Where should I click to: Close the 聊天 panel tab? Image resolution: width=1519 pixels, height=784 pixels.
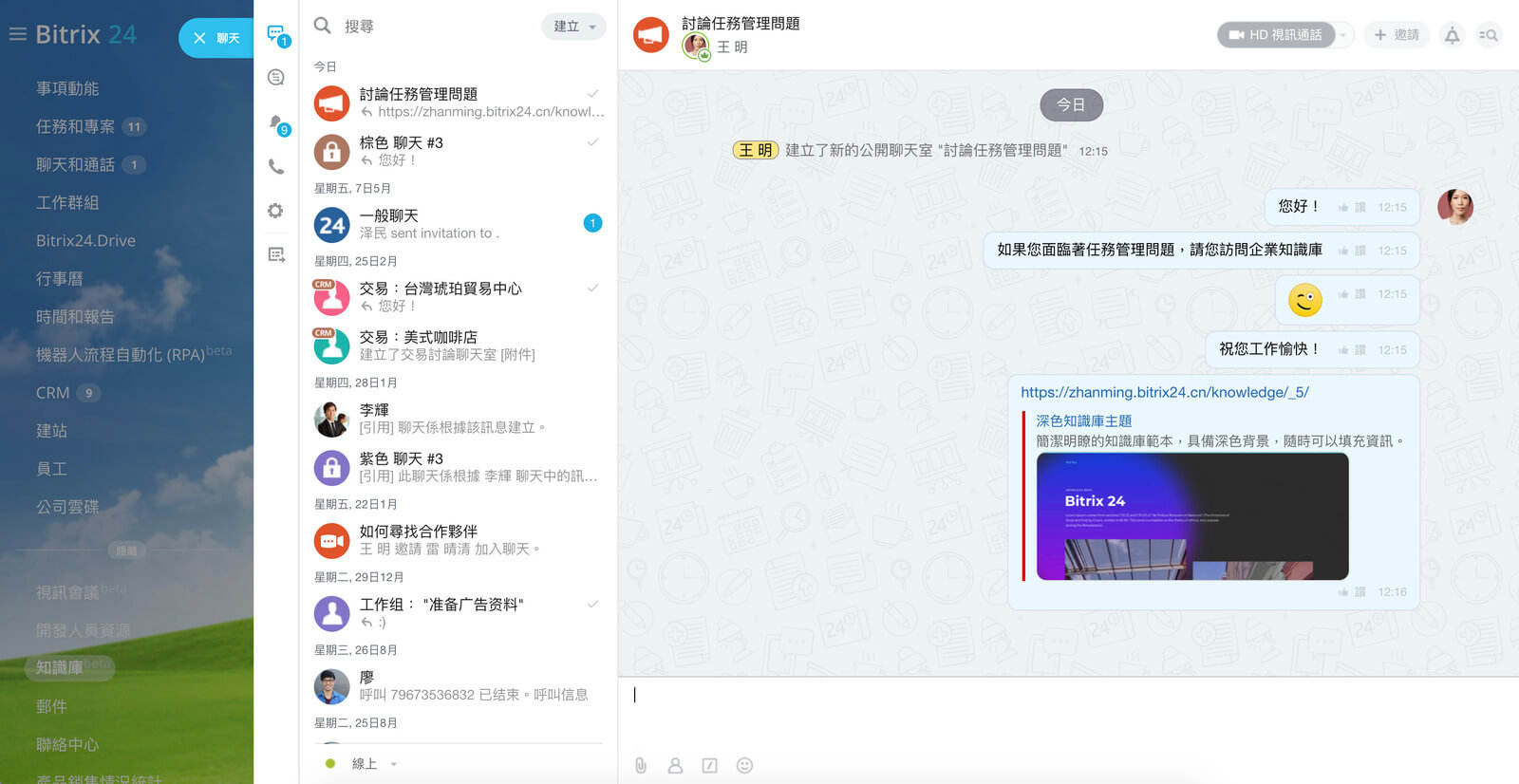click(x=199, y=38)
